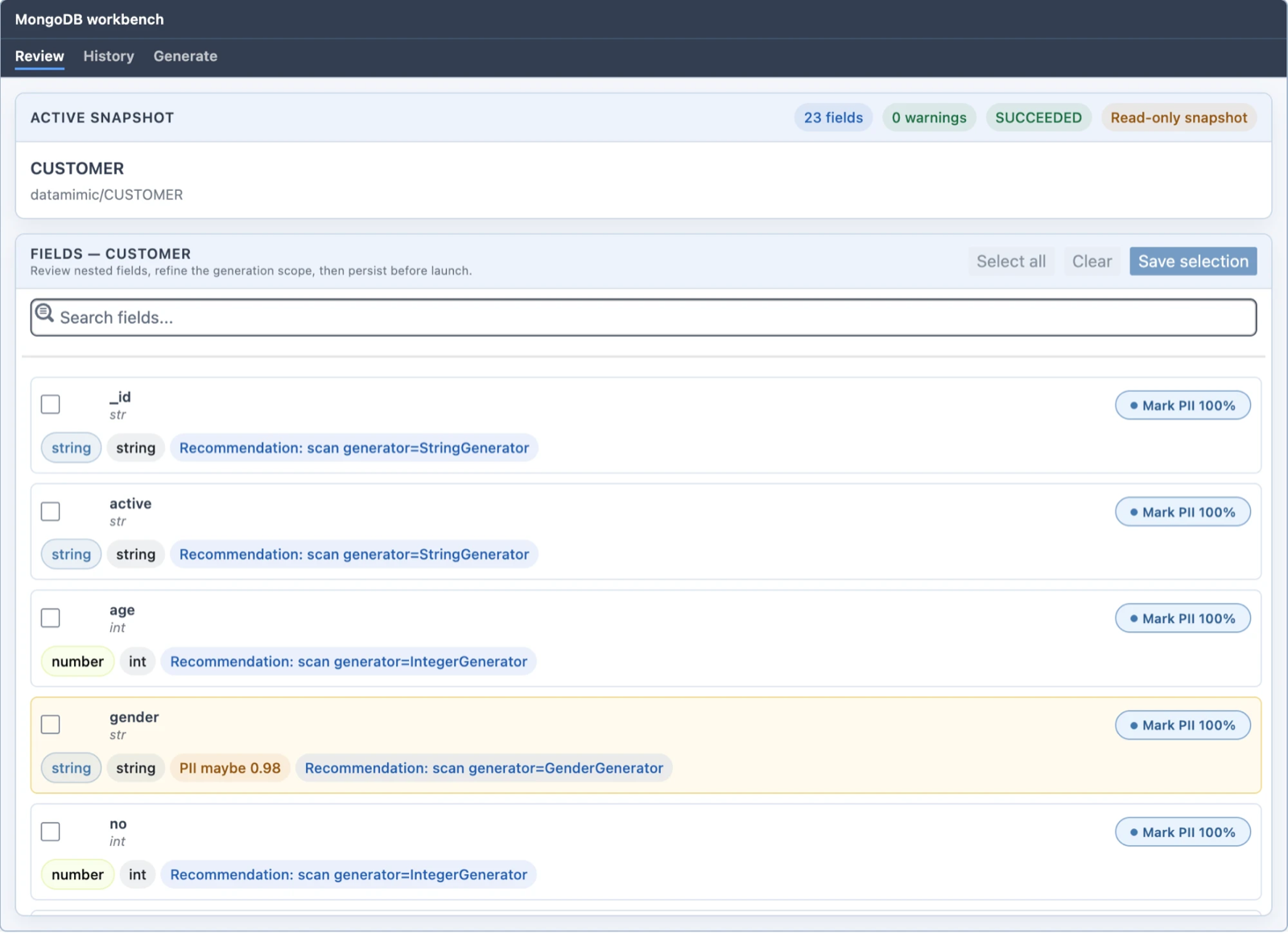
Task: Click the CUSTOMER snapshot title
Action: pyautogui.click(x=77, y=168)
